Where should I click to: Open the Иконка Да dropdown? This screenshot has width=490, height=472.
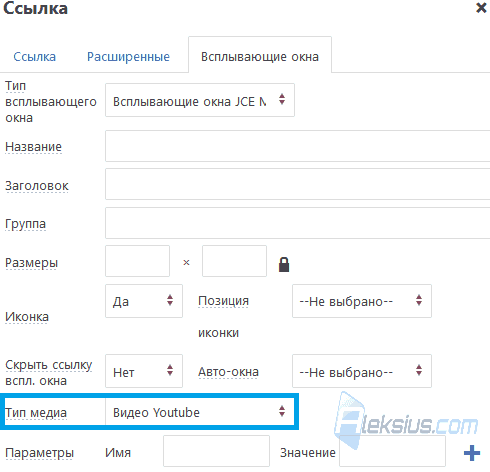[x=144, y=301]
